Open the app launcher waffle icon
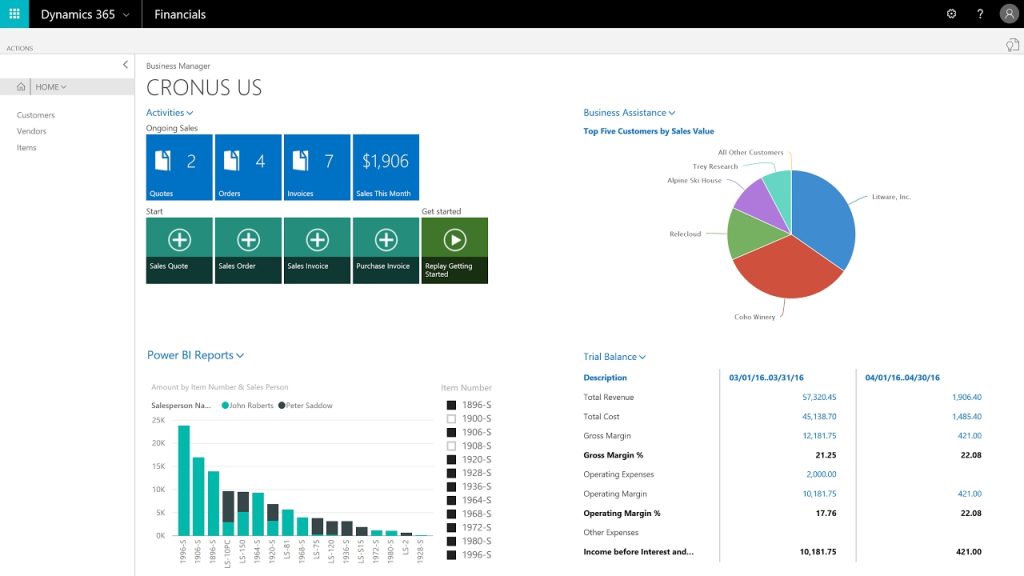Image resolution: width=1024 pixels, height=576 pixels. click(x=14, y=14)
